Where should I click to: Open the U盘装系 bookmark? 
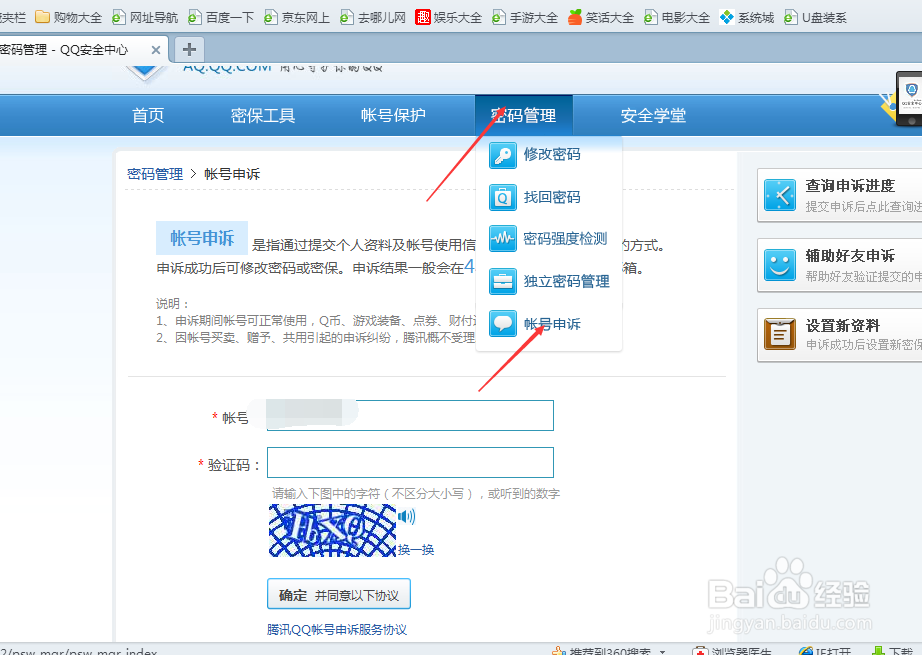pos(816,18)
